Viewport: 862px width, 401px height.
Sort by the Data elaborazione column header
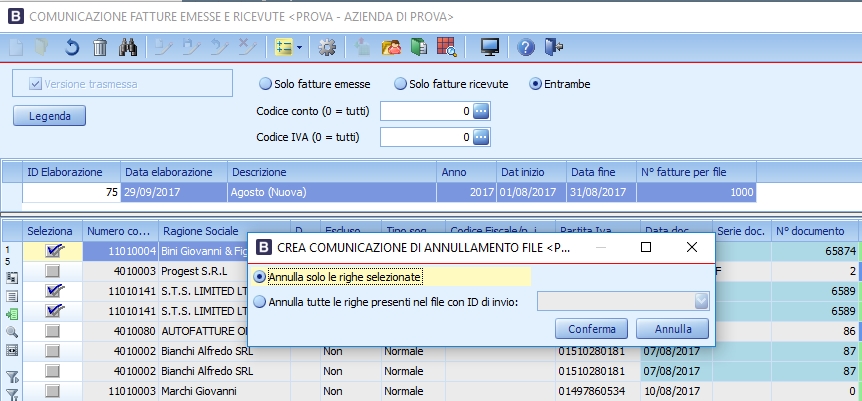[x=174, y=172]
